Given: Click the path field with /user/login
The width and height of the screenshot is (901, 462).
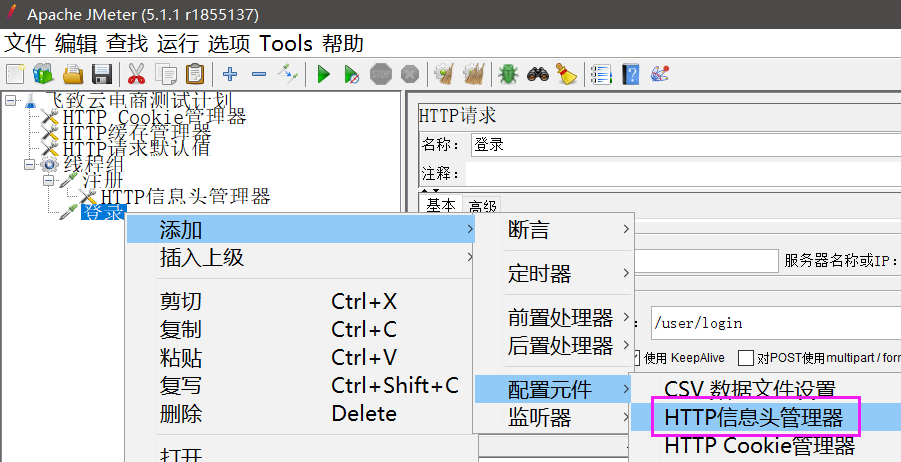Looking at the screenshot, I should [776, 323].
